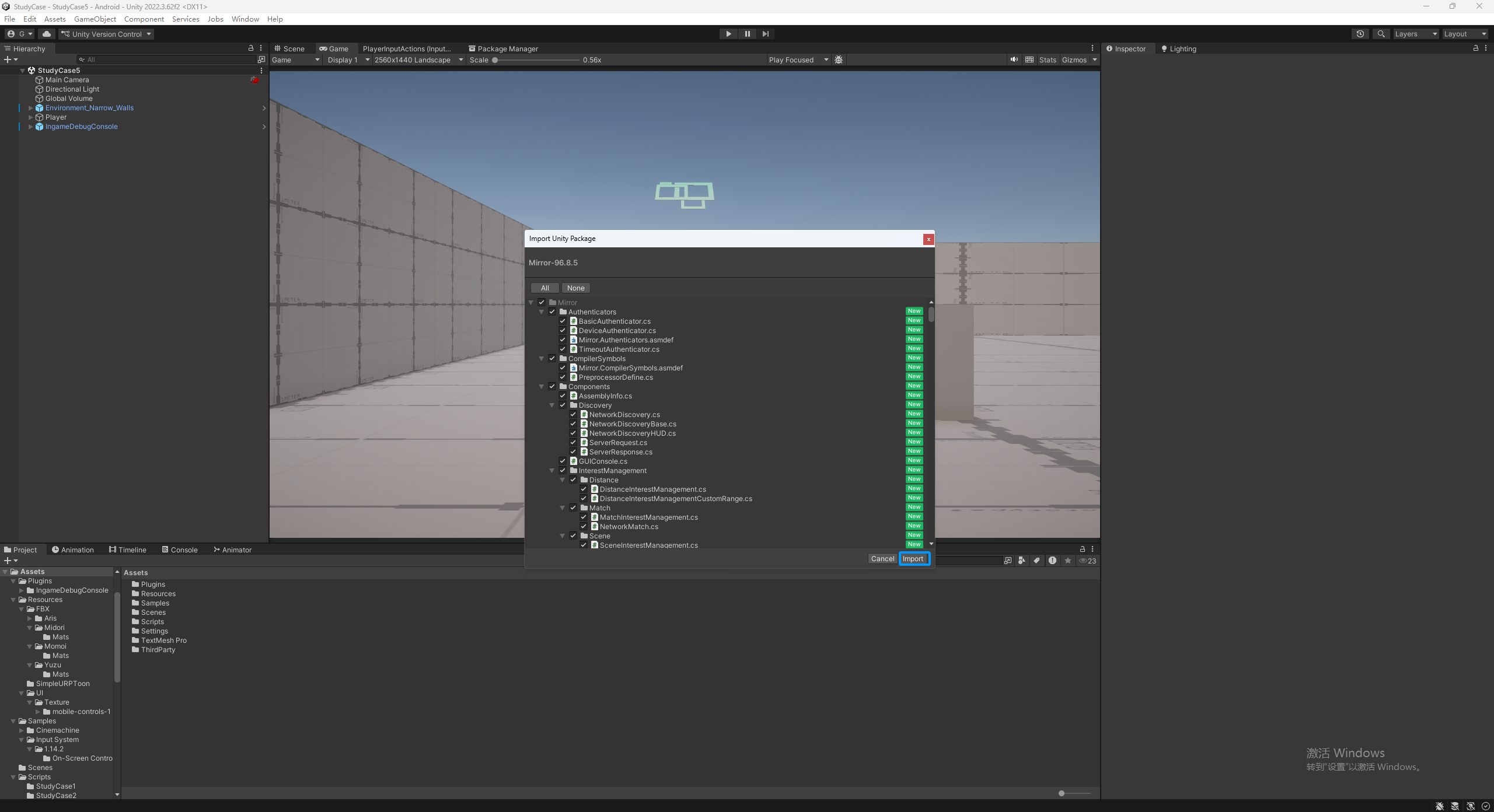Click the Step frame icon
Viewport: 1494px width, 812px height.
766,34
